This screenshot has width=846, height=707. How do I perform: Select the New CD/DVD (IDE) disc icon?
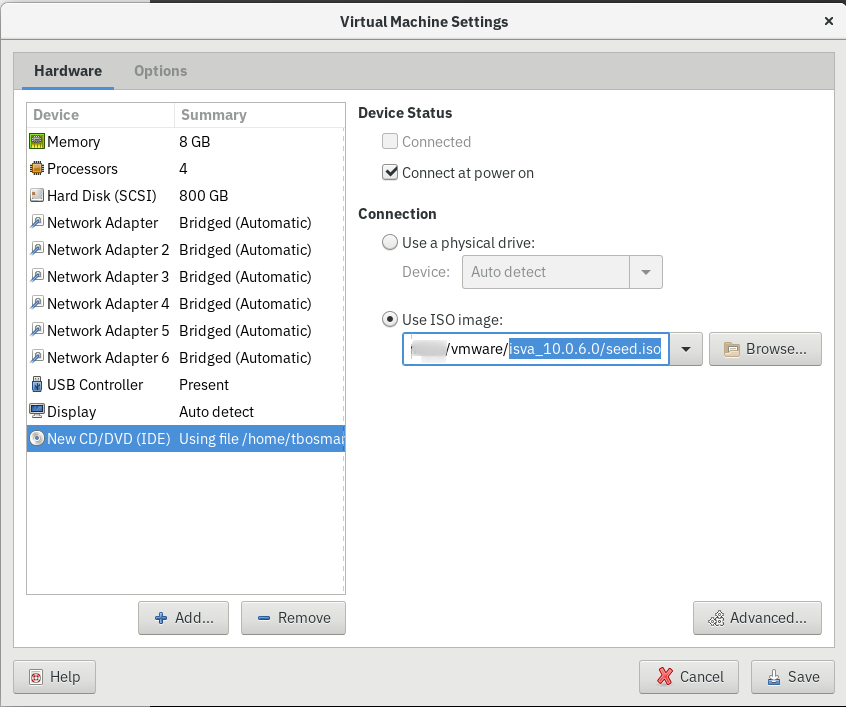click(x=37, y=438)
